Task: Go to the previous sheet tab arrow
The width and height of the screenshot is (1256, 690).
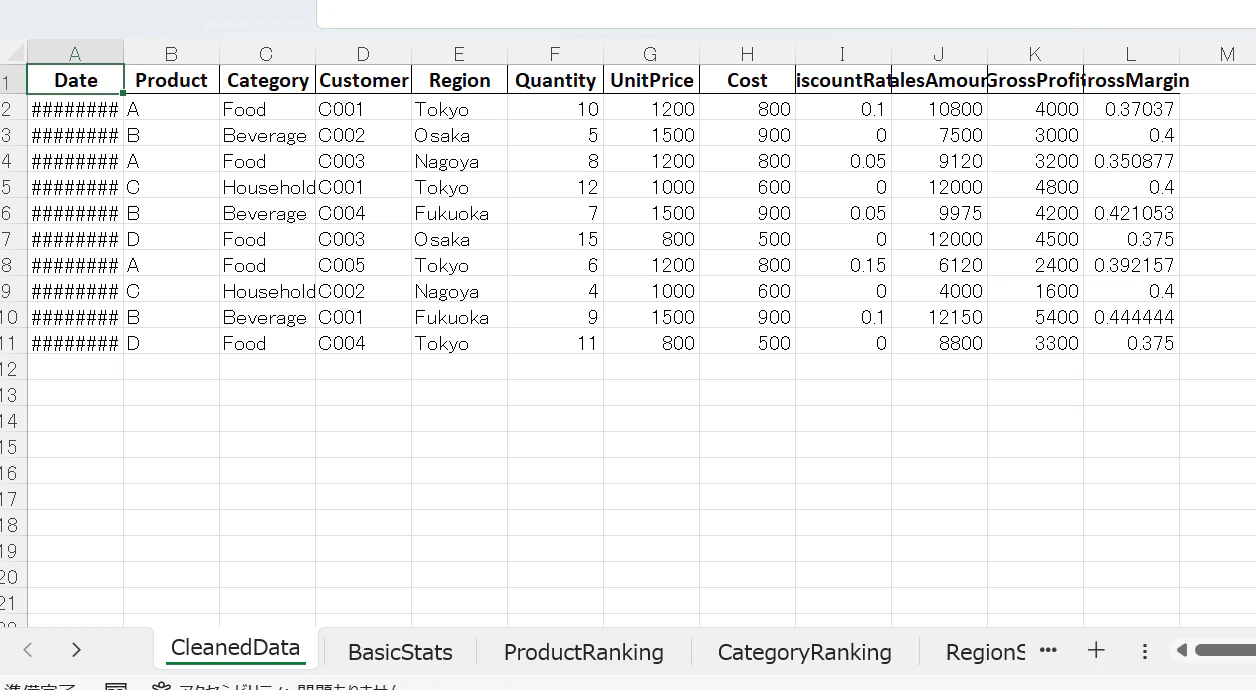Action: 28,650
